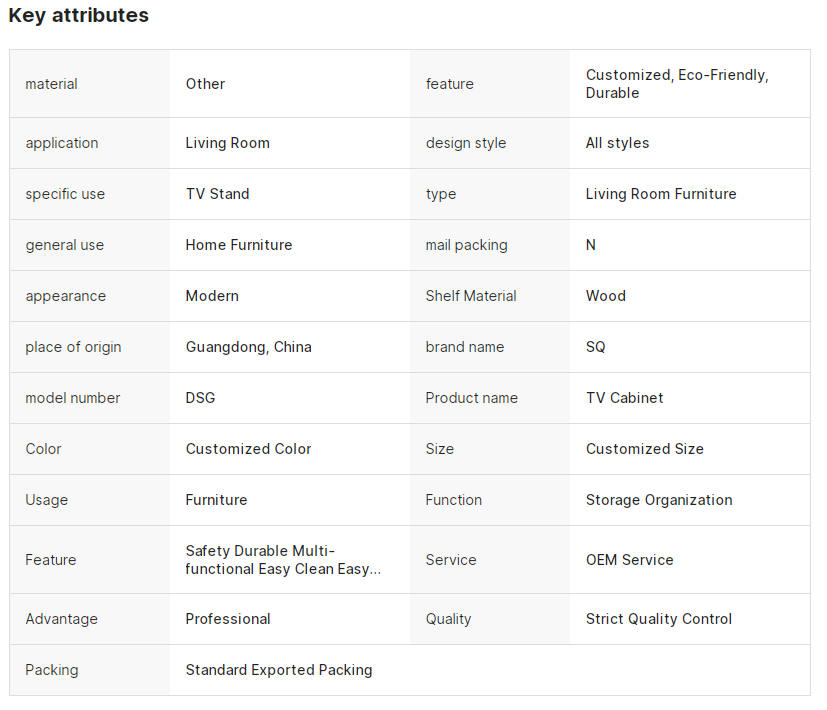Screen dimensions: 827x710
Task: Select the 'Customized Color' value
Action: click(248, 449)
